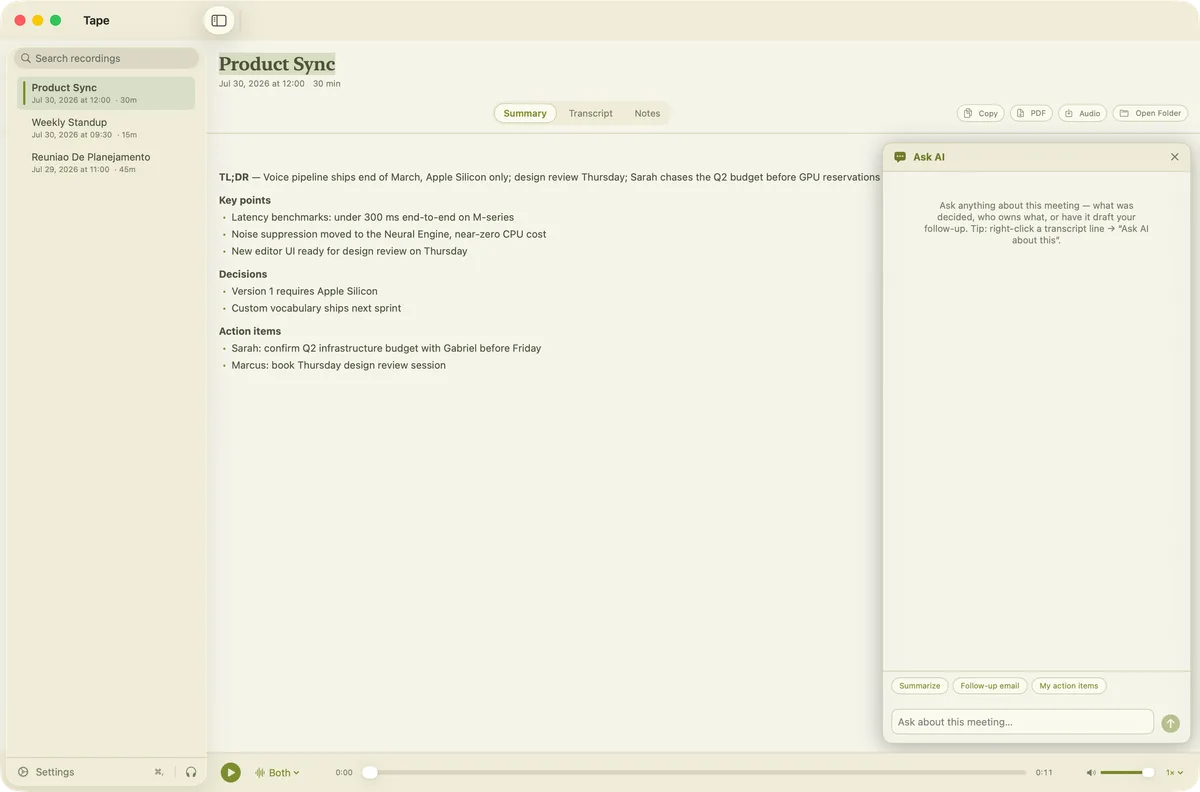1200x792 pixels.
Task: Click the Key points heading
Action: (x=245, y=200)
